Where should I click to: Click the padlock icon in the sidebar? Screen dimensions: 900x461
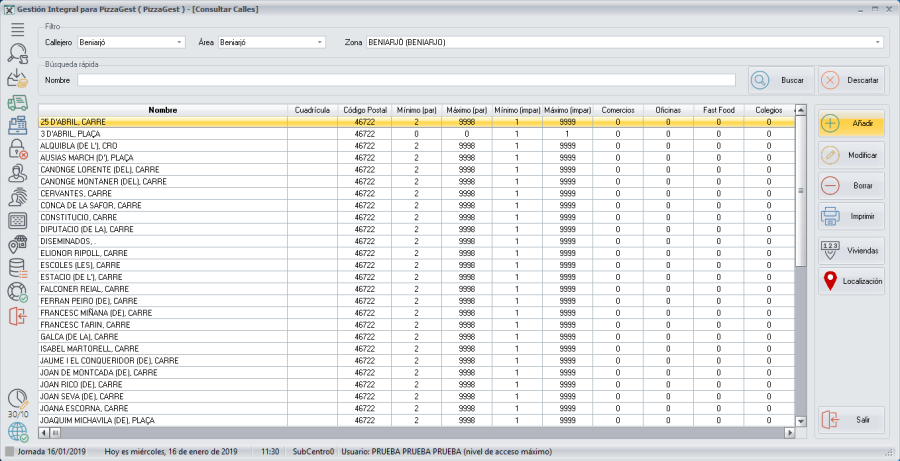coord(17,149)
